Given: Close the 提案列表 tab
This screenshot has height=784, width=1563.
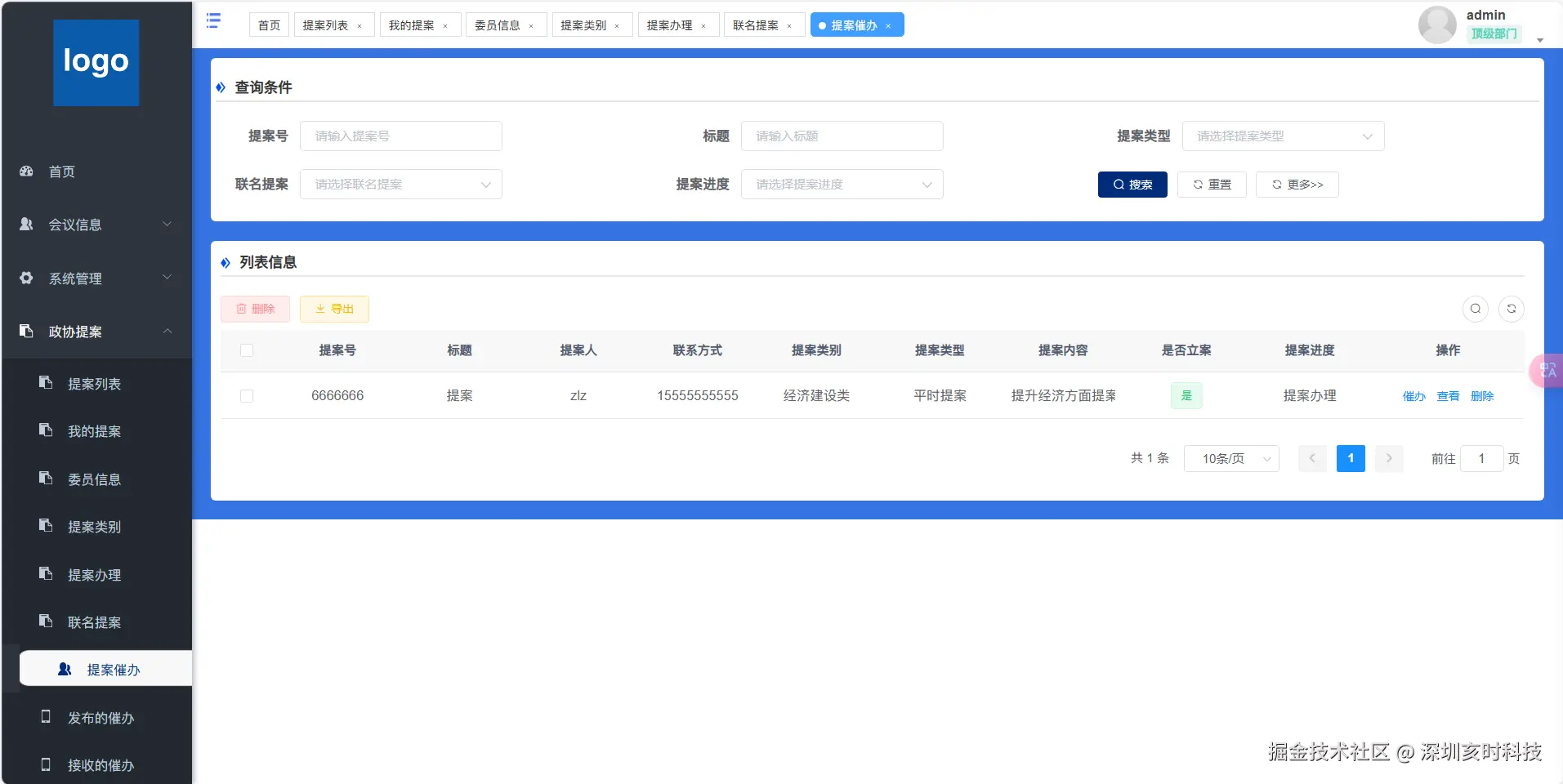Looking at the screenshot, I should pos(359,26).
